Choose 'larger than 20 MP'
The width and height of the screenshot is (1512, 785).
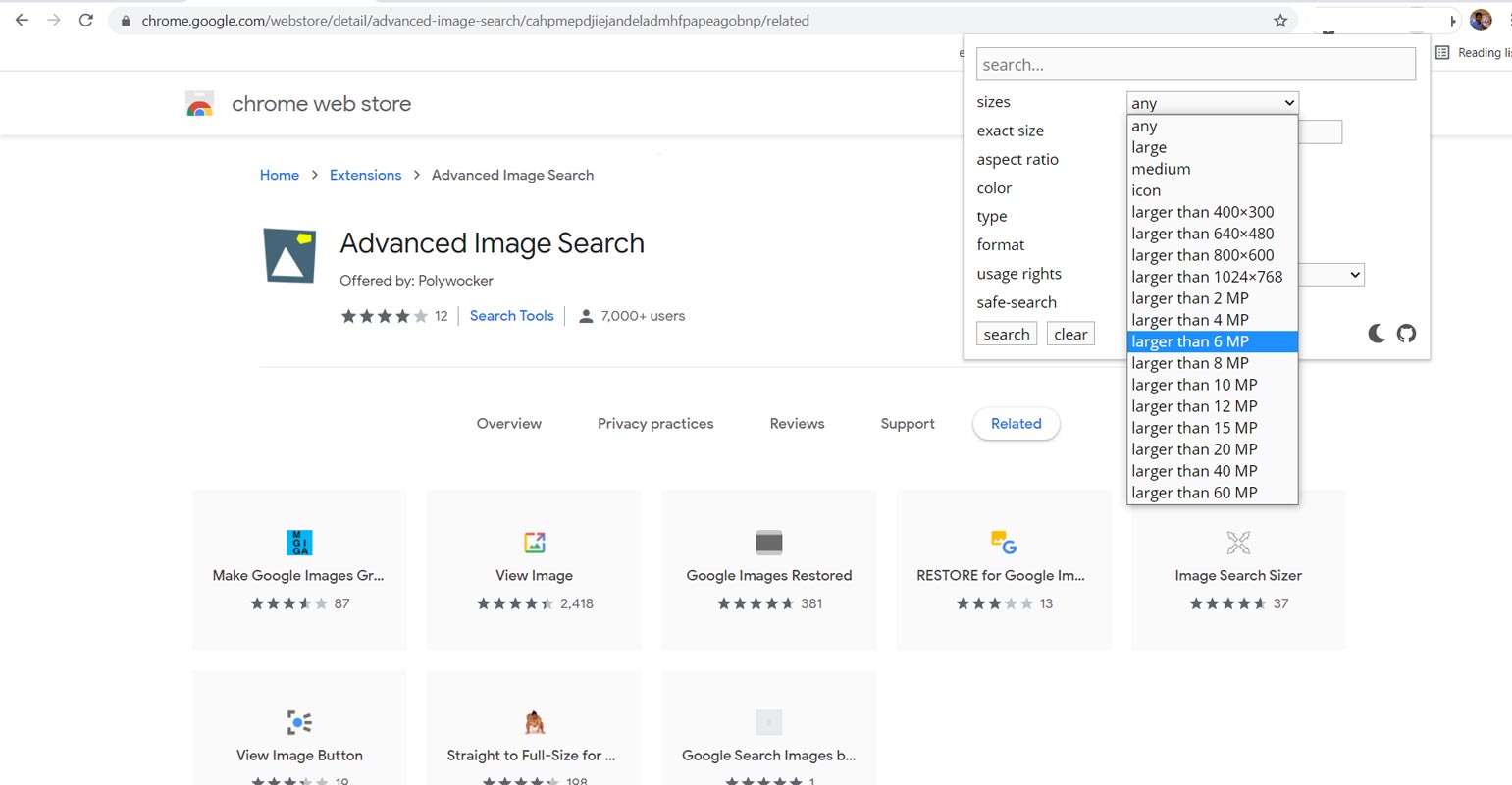point(1213,449)
